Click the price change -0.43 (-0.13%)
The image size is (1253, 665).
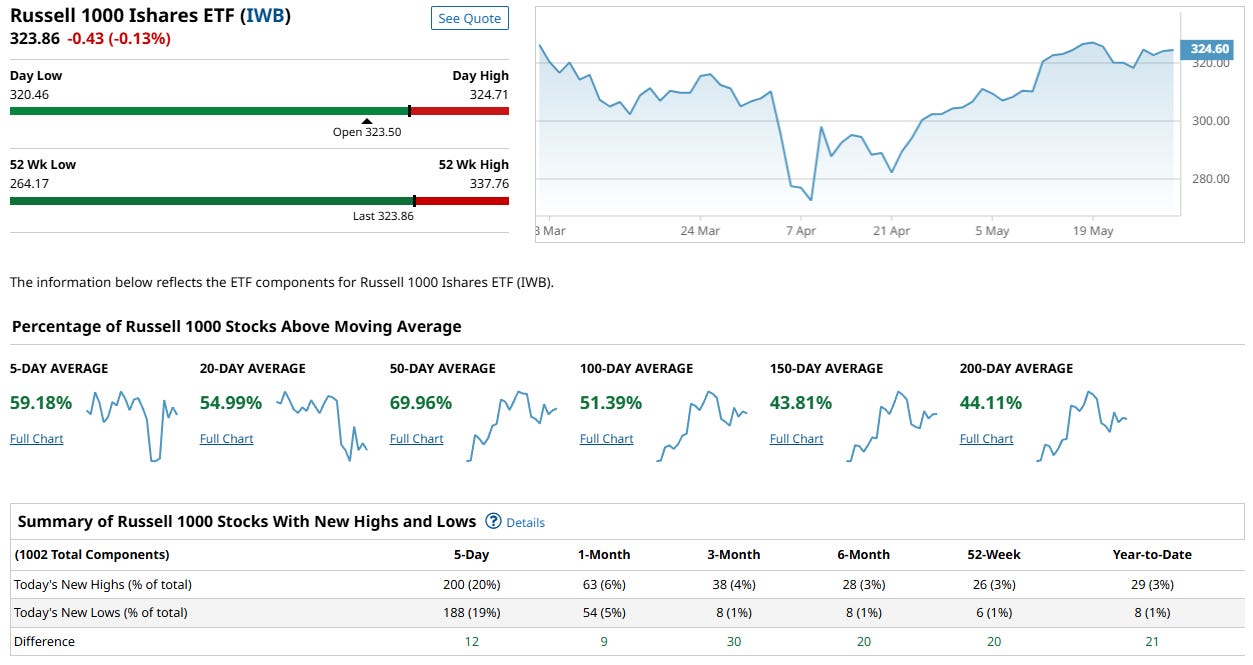click(x=119, y=39)
